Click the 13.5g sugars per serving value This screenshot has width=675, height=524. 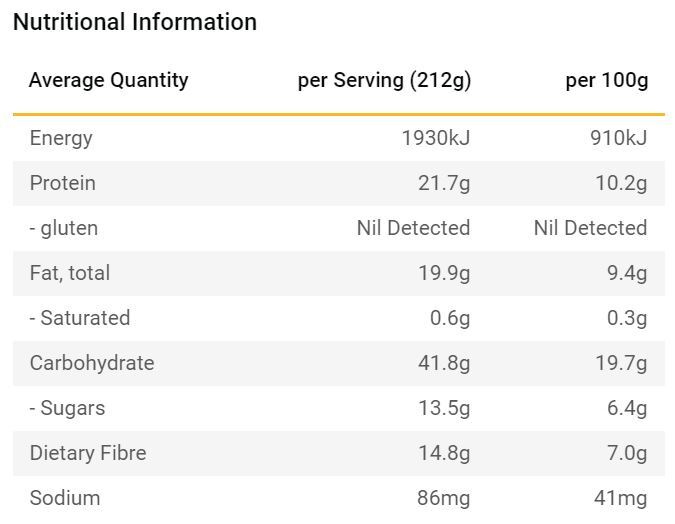[444, 408]
